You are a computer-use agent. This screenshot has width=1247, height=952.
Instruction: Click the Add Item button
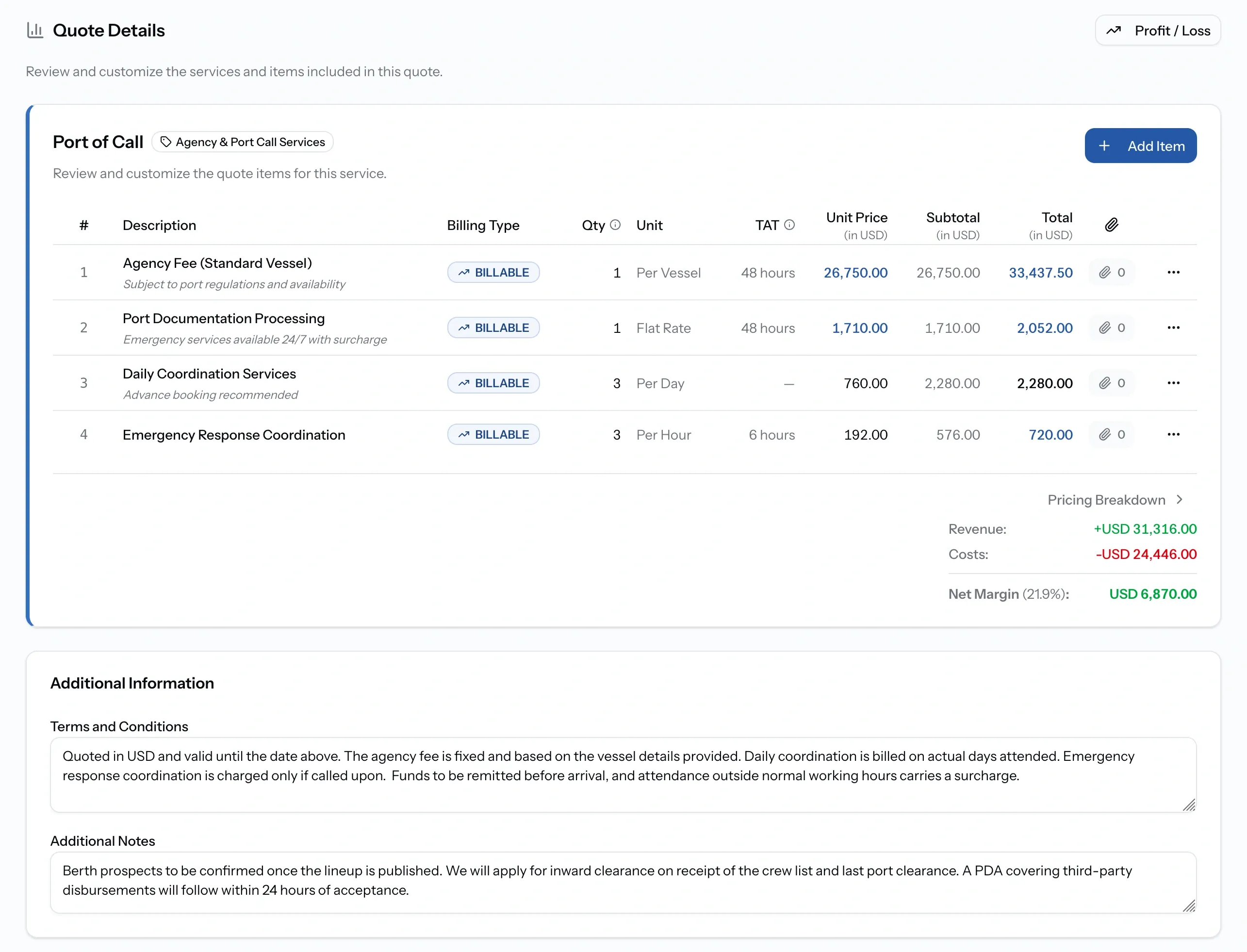click(1140, 146)
